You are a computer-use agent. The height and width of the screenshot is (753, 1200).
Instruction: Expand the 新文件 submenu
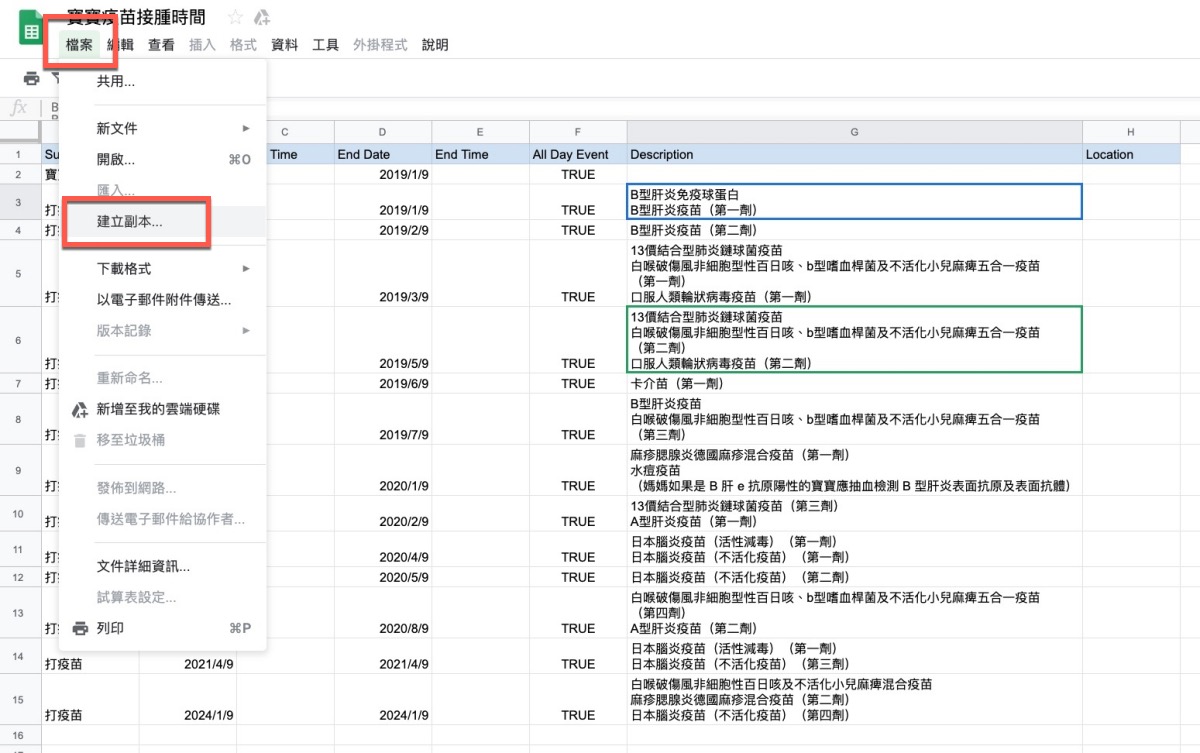pos(246,129)
